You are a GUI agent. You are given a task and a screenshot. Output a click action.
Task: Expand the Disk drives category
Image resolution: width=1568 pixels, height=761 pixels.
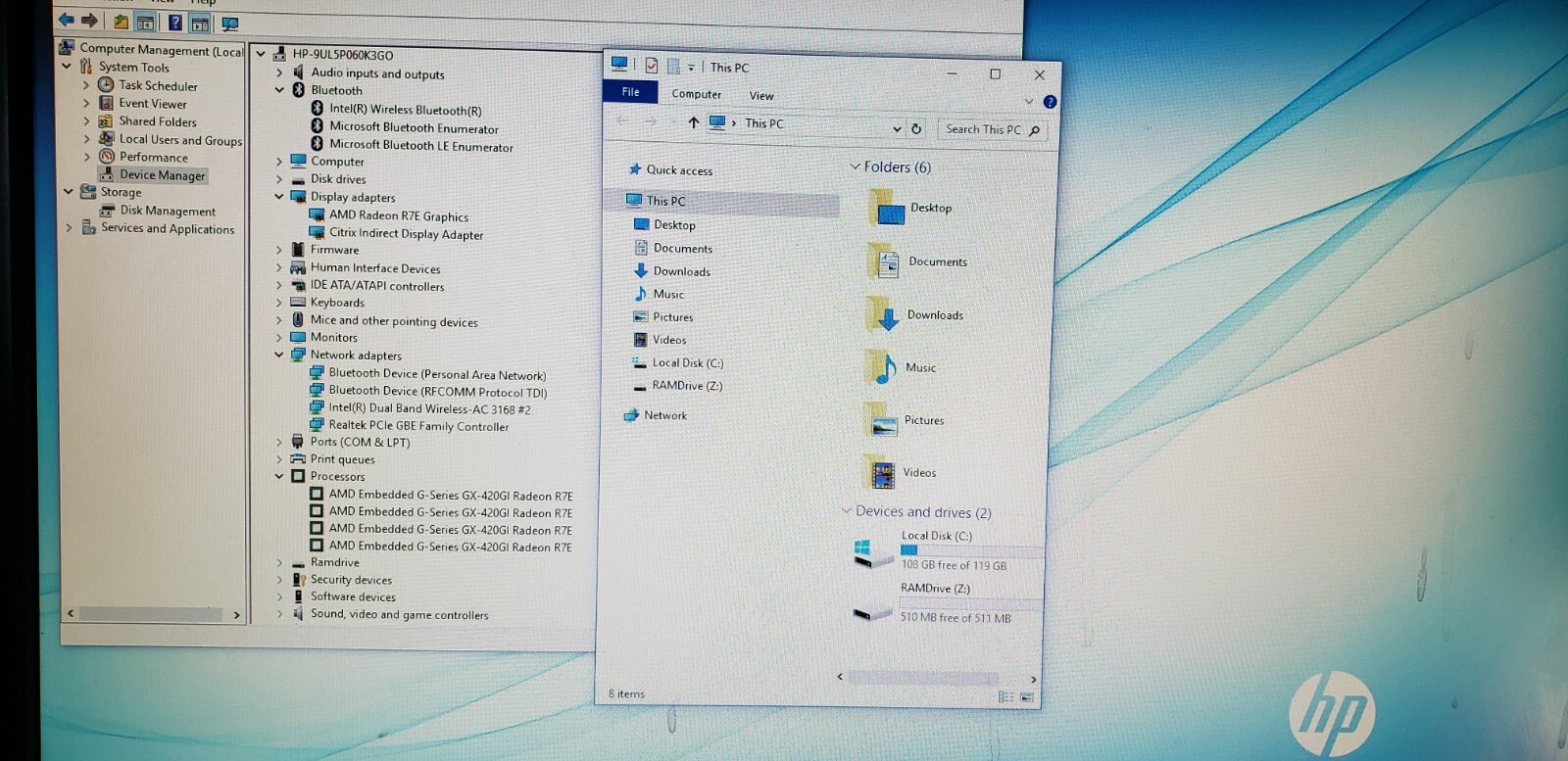[x=279, y=179]
